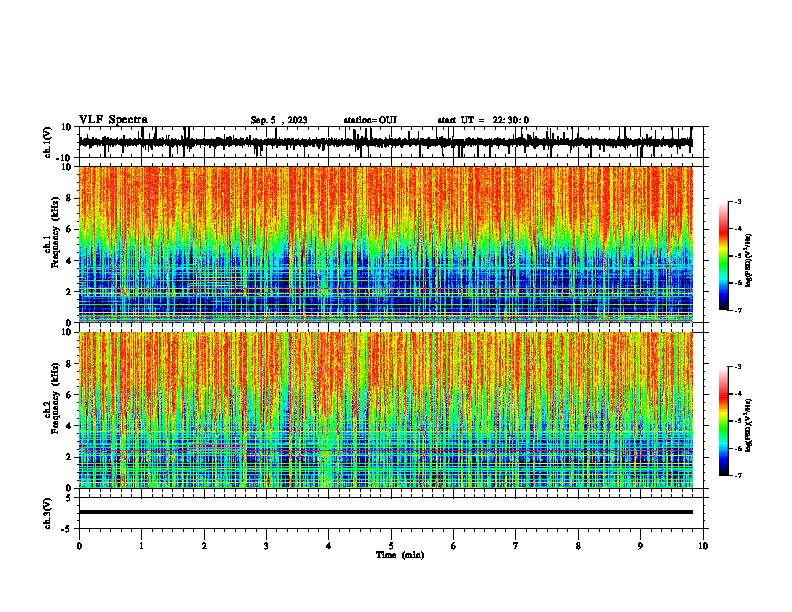
Task: Click the "-7" label below ch.2 color bar
Action: point(737,475)
